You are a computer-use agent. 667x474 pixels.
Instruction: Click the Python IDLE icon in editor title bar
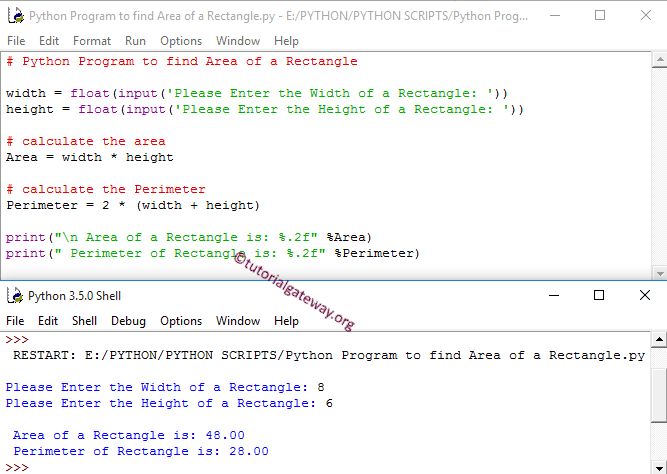[x=16, y=16]
